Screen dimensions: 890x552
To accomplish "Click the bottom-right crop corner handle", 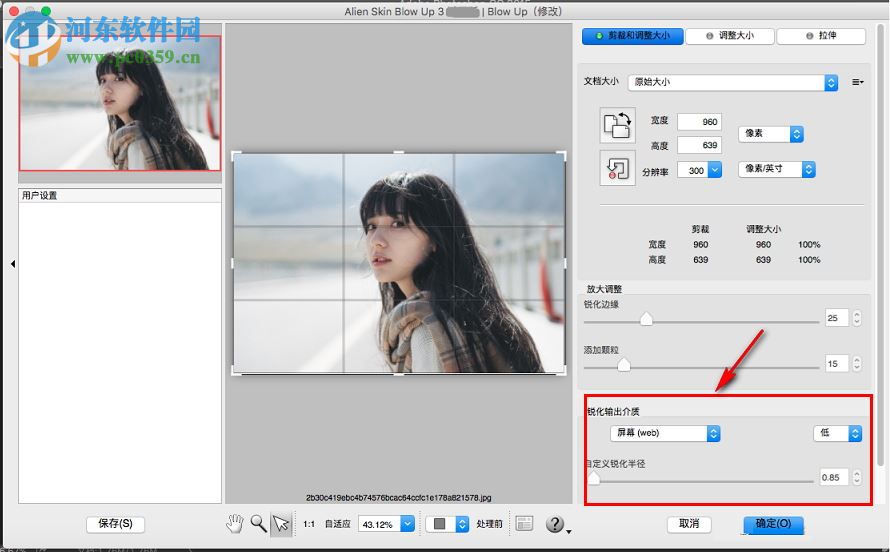I will [x=562, y=371].
